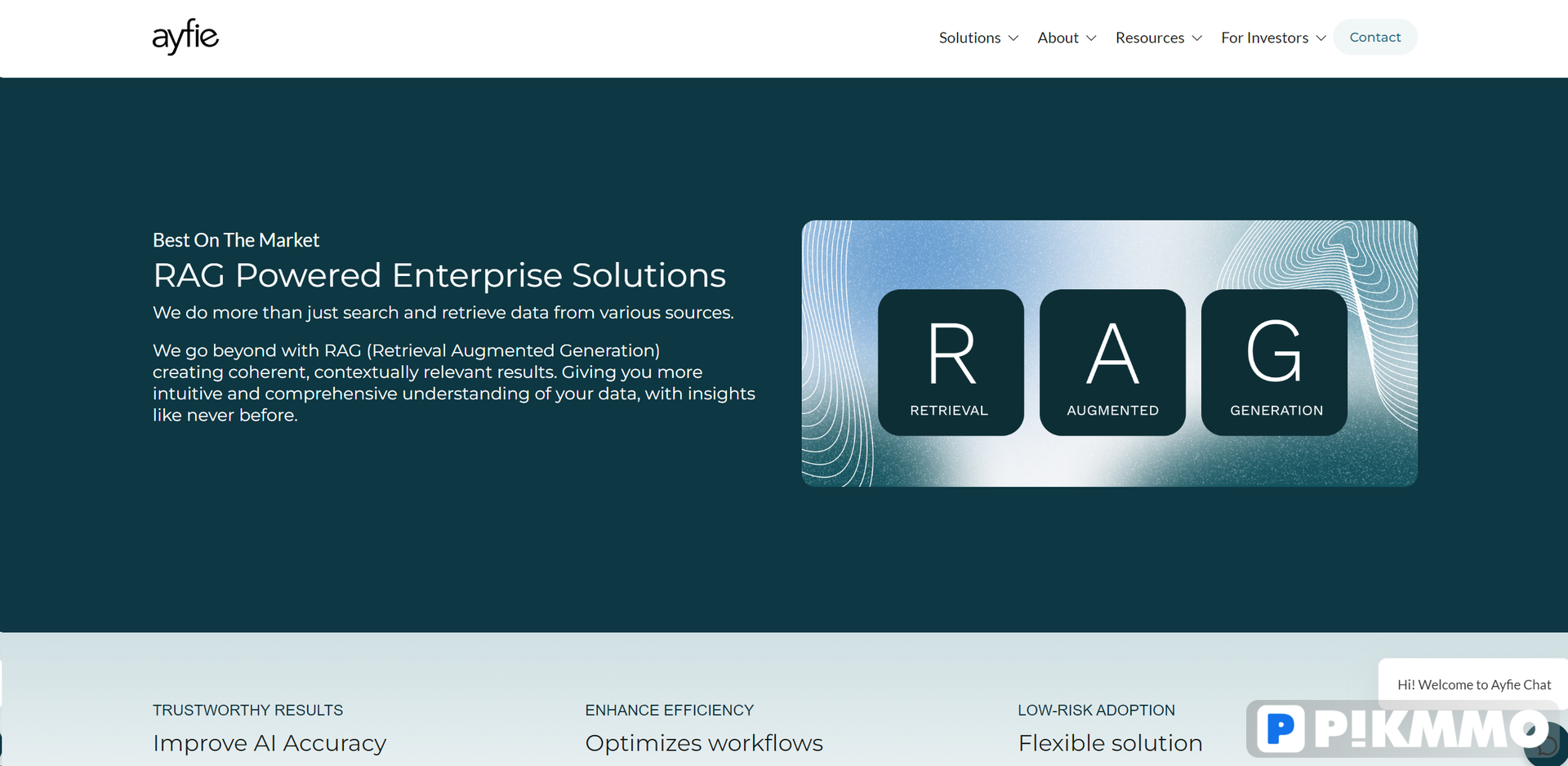
Task: Click the RAG hero image
Action: pos(1109,353)
